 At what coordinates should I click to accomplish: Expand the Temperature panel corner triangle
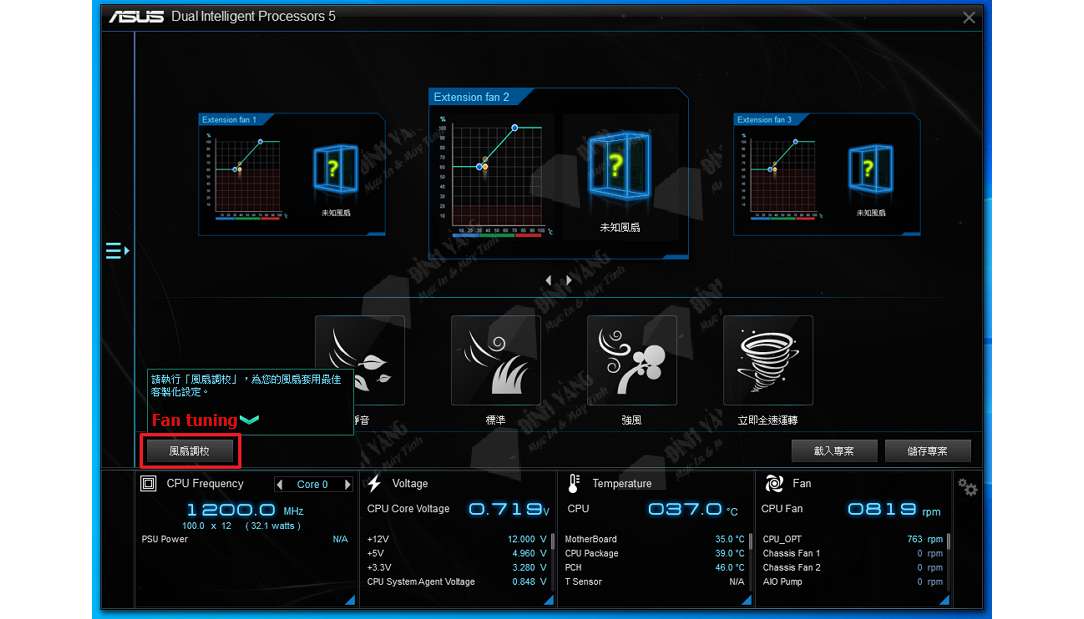point(747,600)
